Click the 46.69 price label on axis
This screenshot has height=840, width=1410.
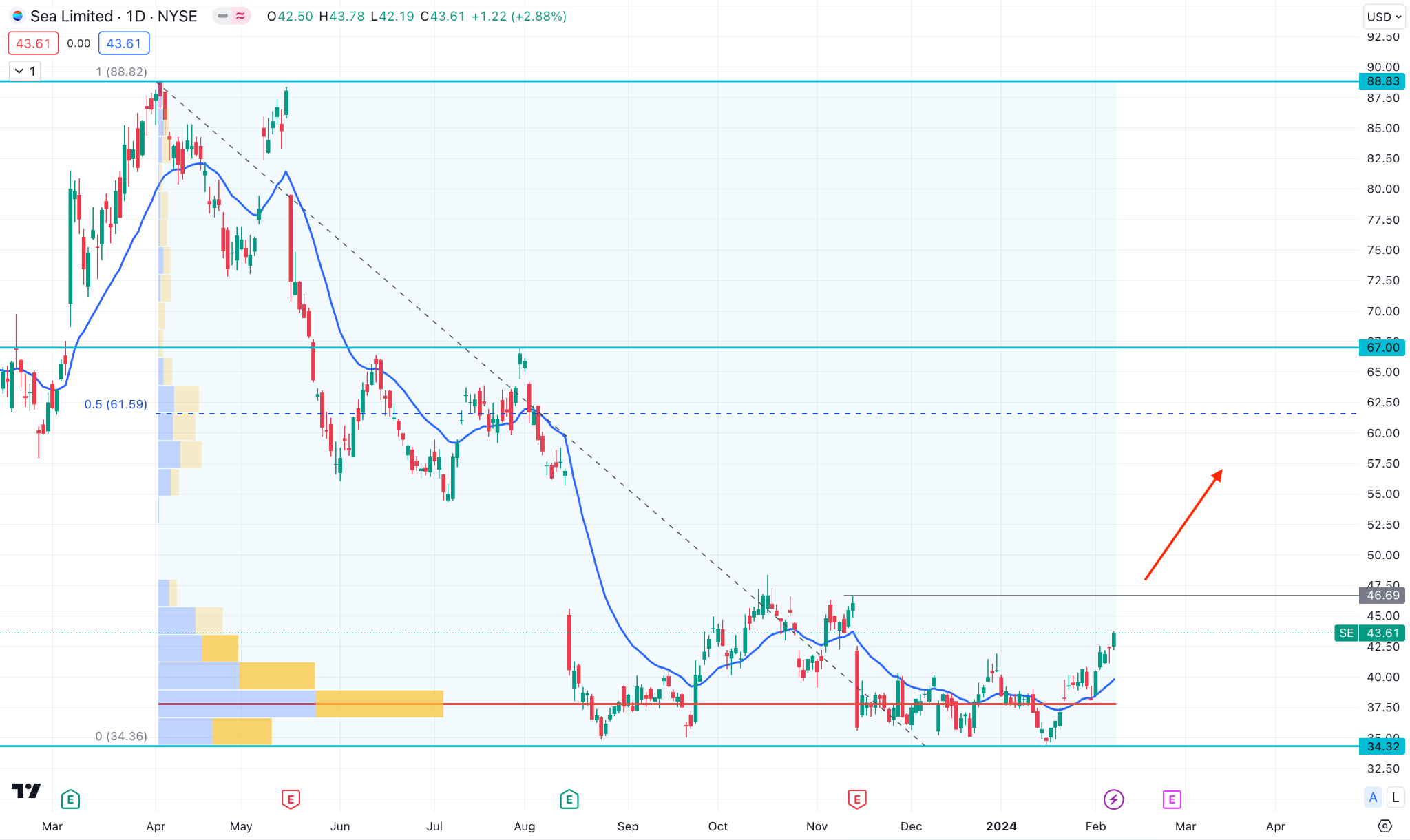(x=1382, y=595)
